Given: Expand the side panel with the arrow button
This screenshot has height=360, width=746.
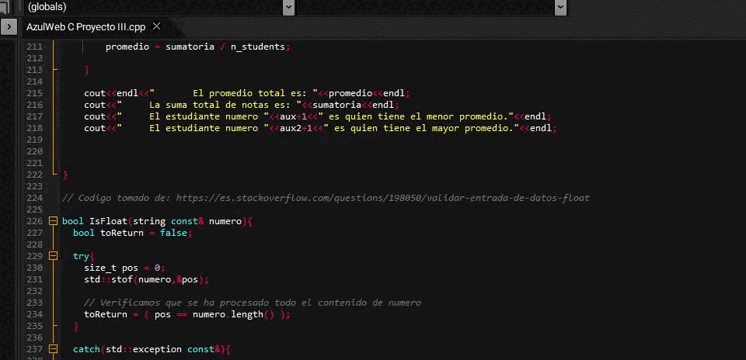Looking at the screenshot, I should [x=9, y=27].
